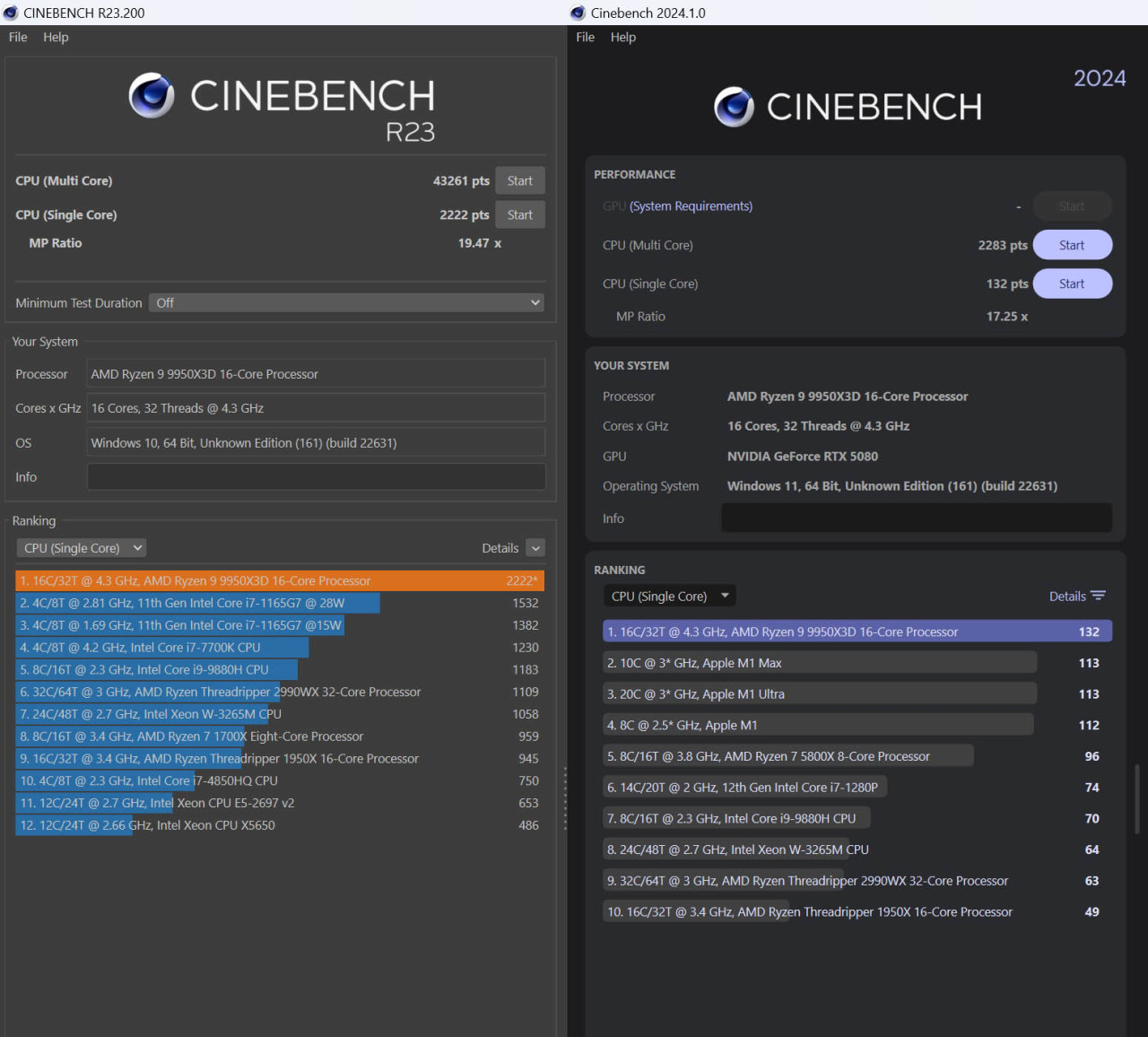Open the Help menu in Cinebench 2024

coord(622,37)
